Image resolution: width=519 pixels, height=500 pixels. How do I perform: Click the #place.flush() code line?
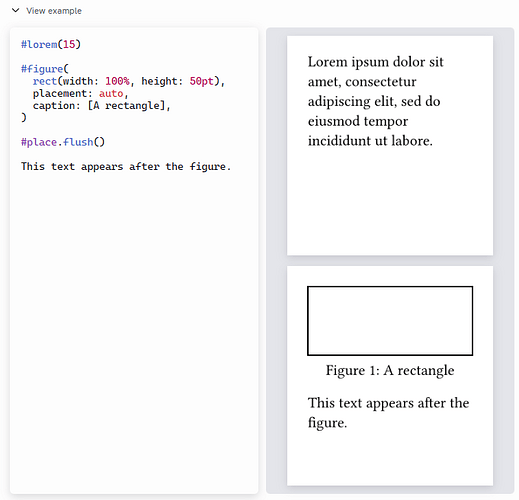point(63,142)
